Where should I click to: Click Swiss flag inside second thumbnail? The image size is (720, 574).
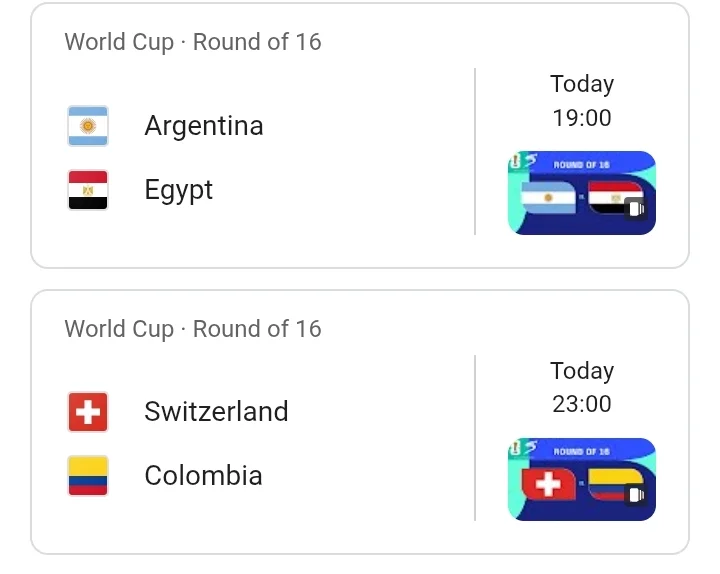pos(548,483)
